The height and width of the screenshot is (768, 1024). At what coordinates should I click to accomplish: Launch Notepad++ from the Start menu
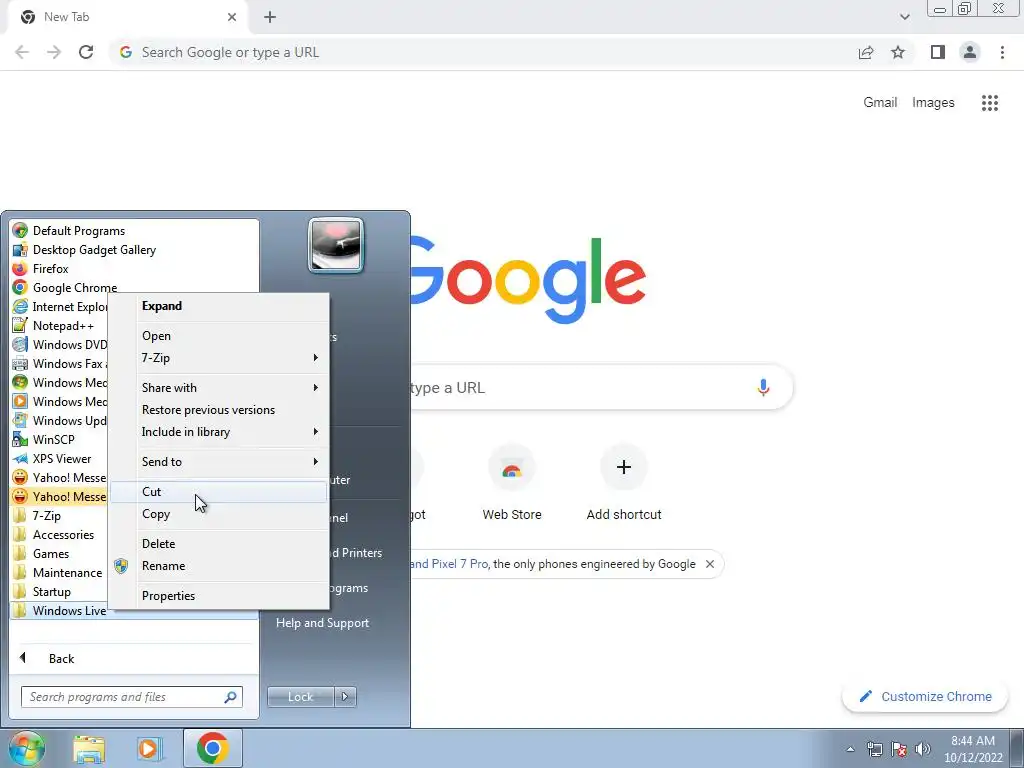click(20, 325)
